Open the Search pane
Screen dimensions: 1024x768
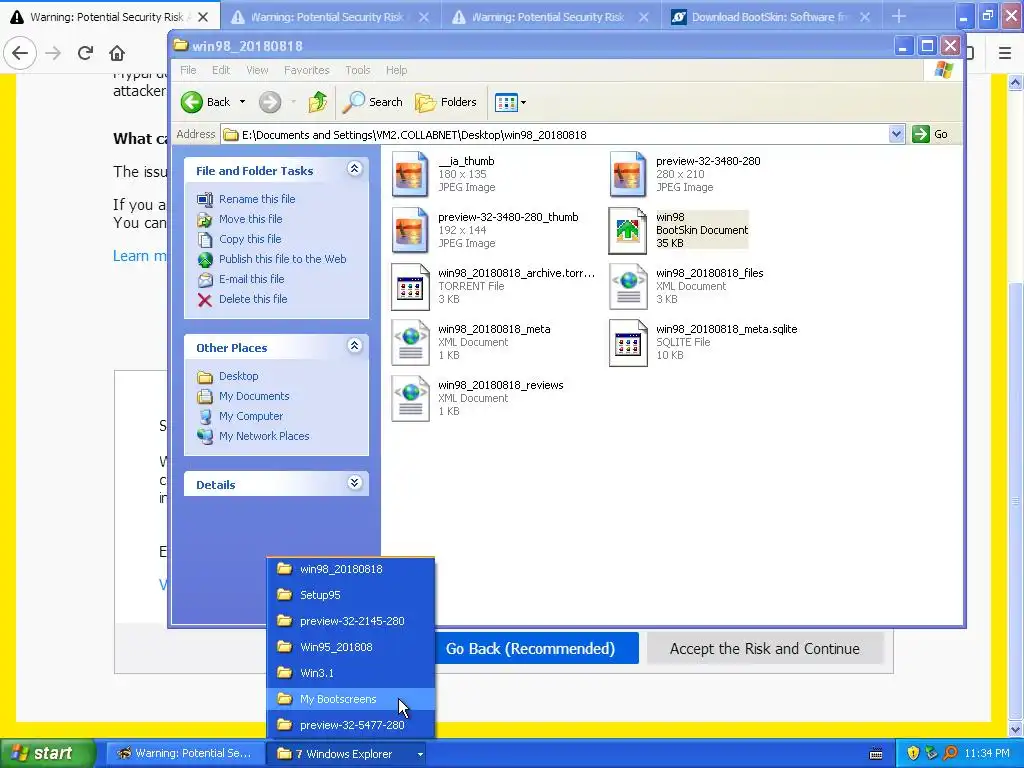(373, 102)
